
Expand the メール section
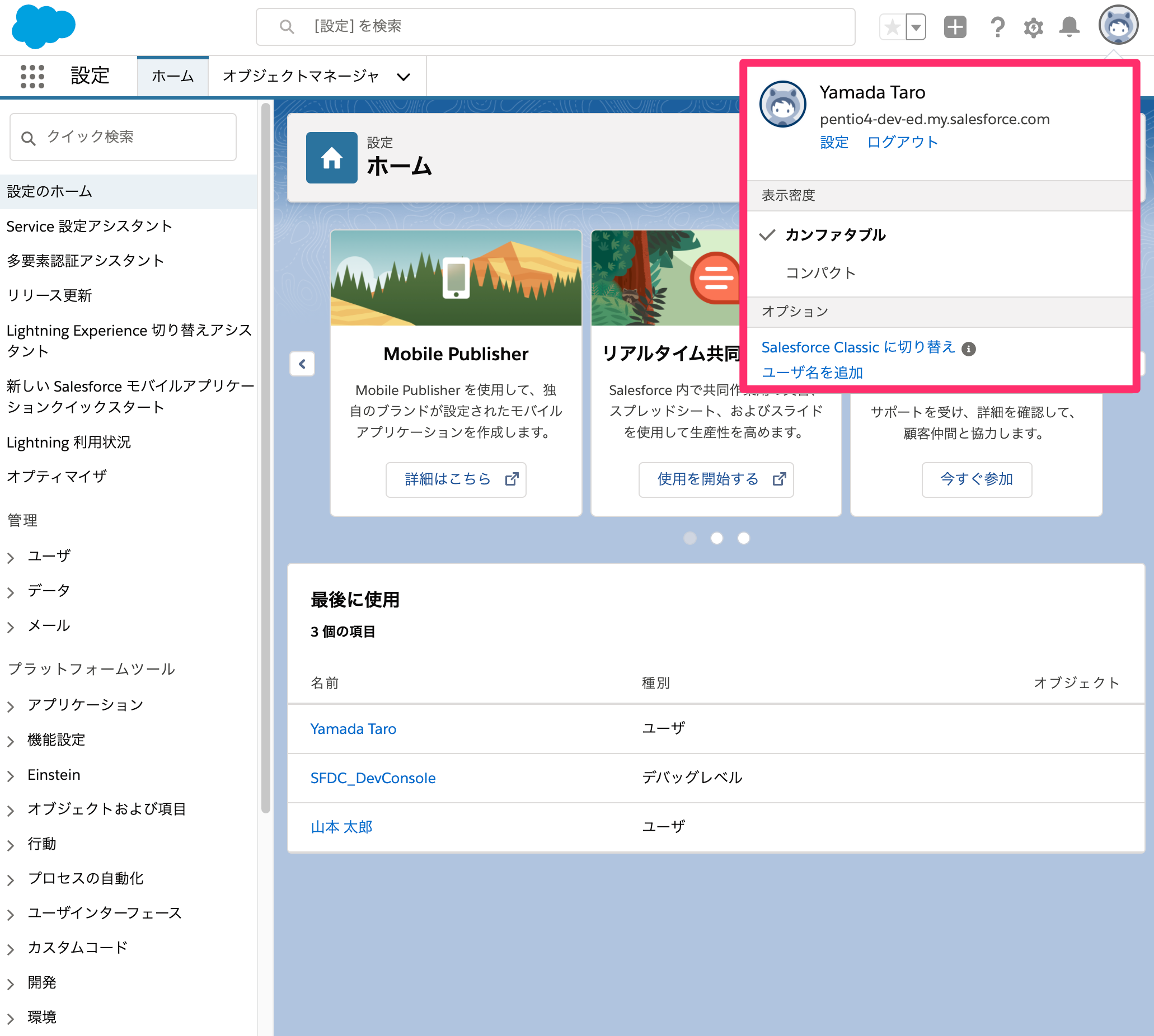pos(10,627)
